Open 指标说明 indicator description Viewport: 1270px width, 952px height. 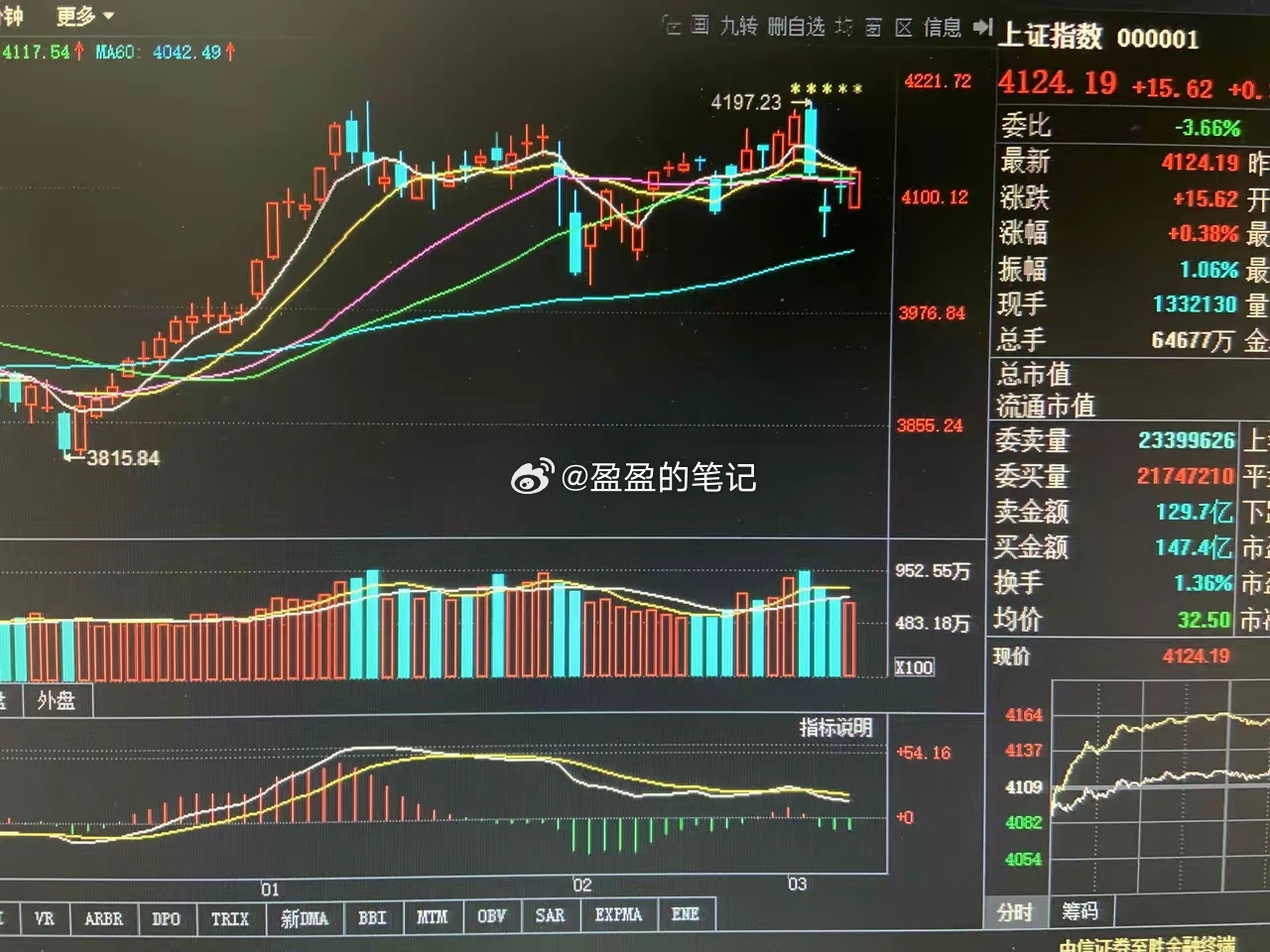(835, 727)
